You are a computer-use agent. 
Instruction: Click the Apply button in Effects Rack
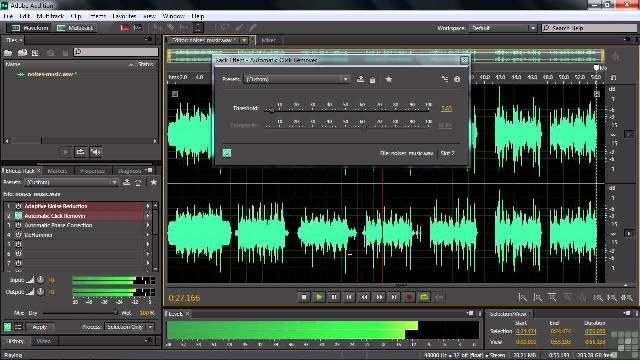40,327
